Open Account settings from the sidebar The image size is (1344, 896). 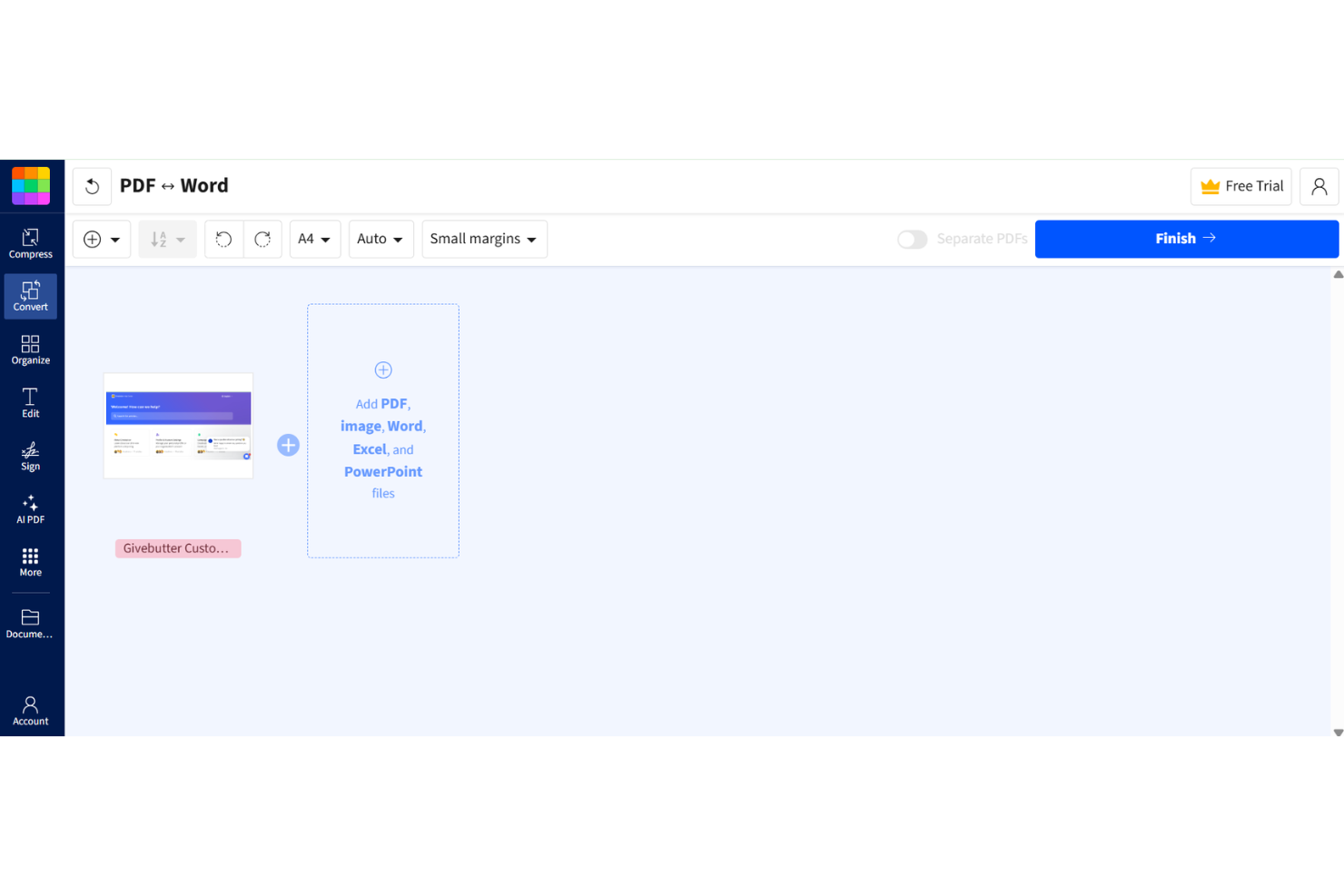(30, 709)
